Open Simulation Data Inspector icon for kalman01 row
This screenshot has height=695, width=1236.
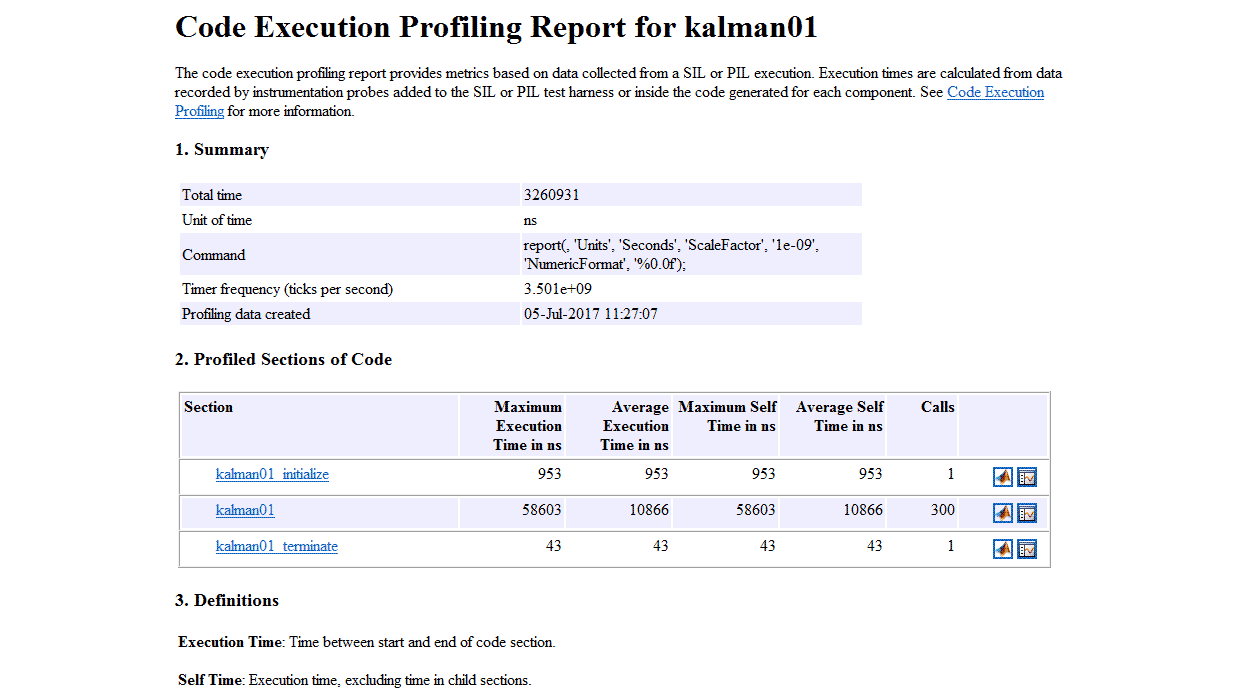point(1027,513)
